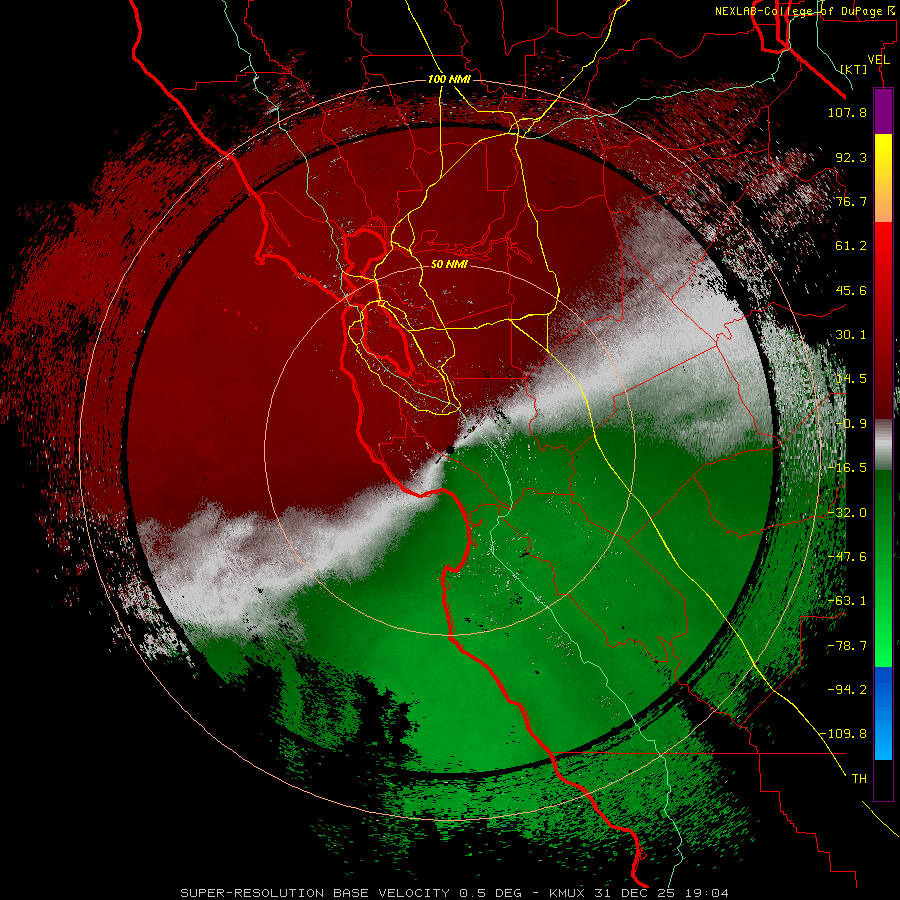This screenshot has width=900, height=900.
Task: Click the -0.9 velocity scale value
Action: pyautogui.click(x=851, y=424)
